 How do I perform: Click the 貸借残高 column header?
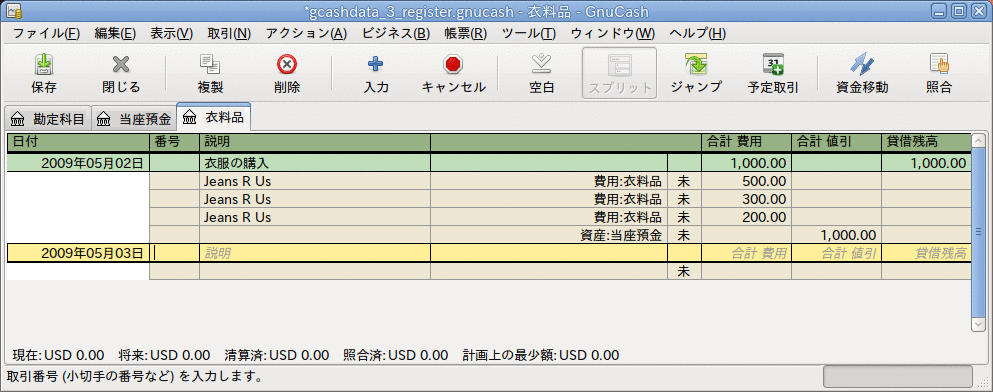click(x=926, y=142)
